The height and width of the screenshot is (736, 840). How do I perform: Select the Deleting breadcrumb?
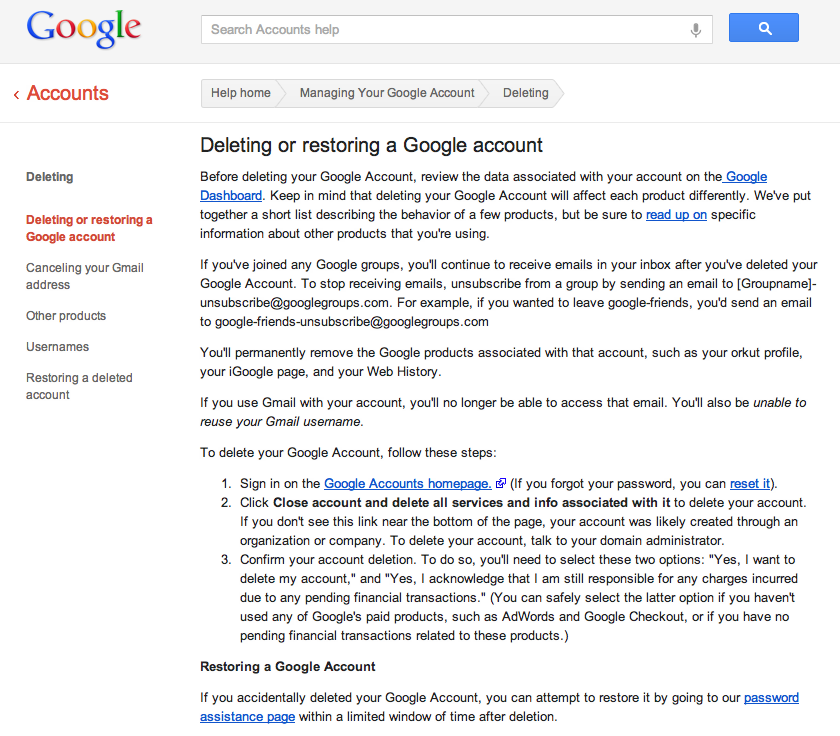coord(526,93)
